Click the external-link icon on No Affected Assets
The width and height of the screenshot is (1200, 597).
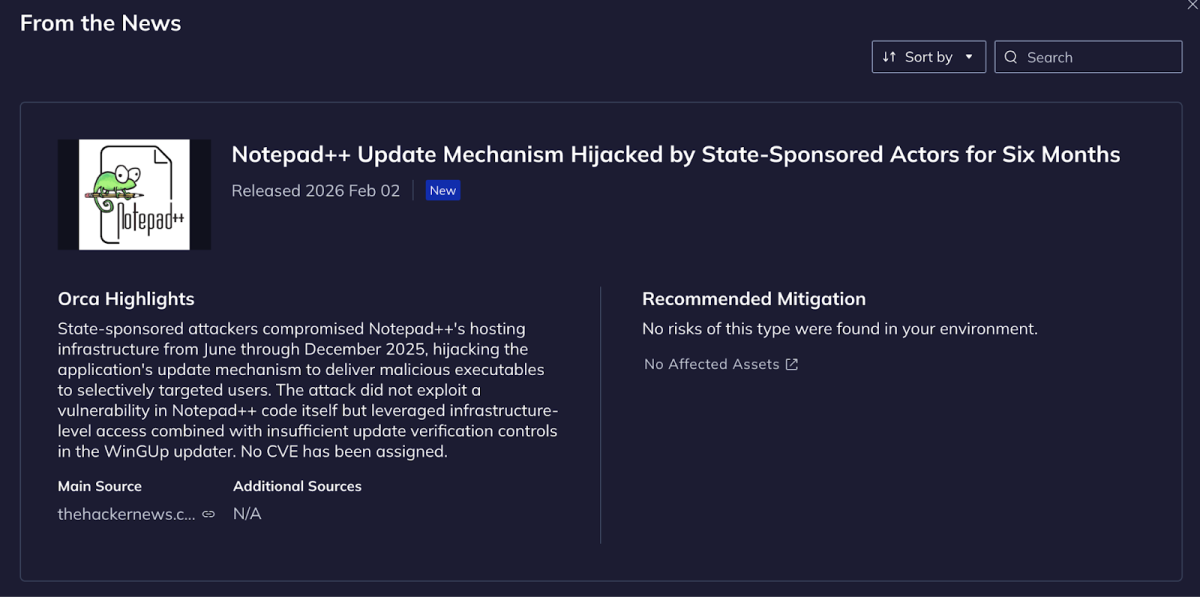790,364
